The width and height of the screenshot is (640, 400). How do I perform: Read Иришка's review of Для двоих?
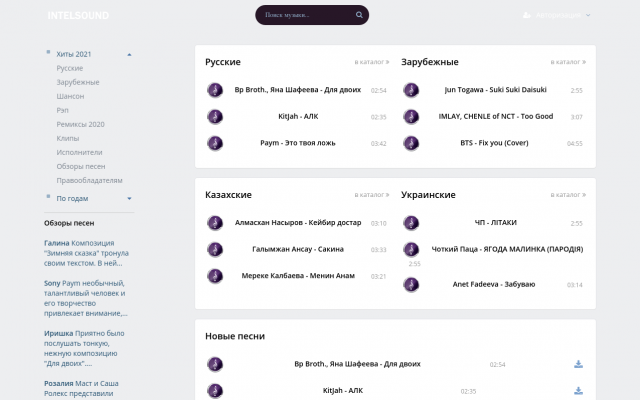click(84, 349)
